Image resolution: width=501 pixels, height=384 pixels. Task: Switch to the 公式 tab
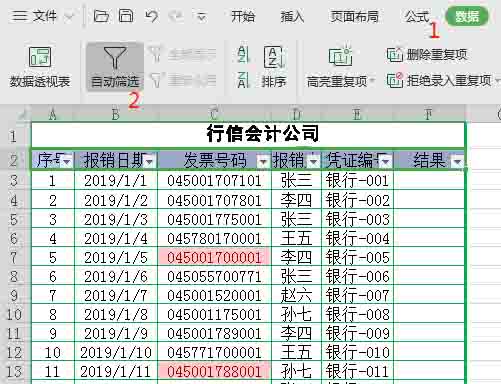pyautogui.click(x=417, y=16)
